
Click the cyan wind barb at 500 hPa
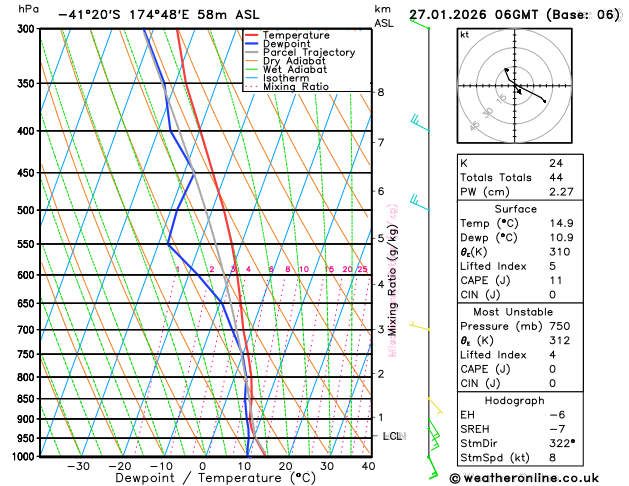coord(420,202)
